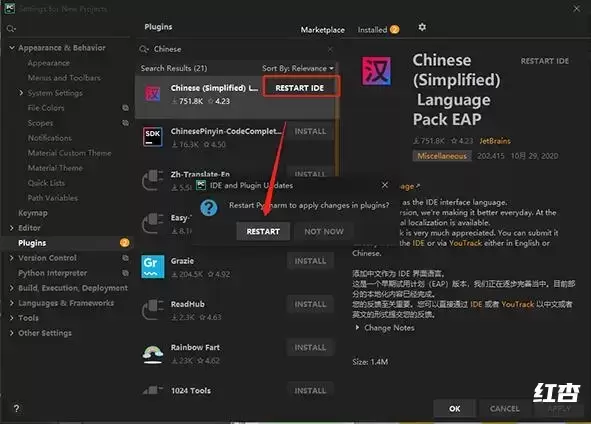
Task: Click RESTART IDE in the details header
Action: [545, 61]
